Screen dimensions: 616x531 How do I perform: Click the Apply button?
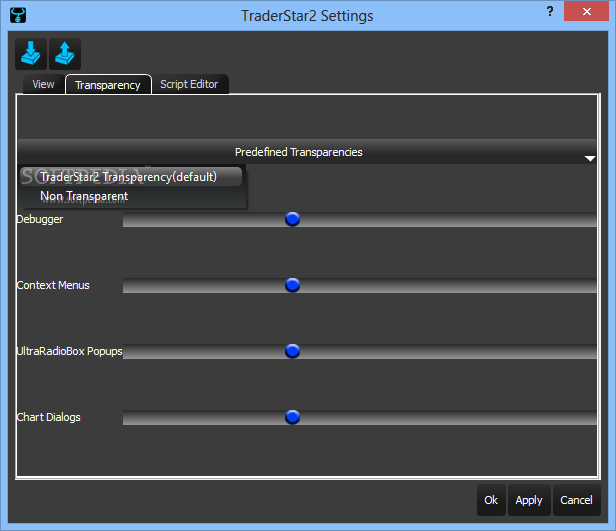pyautogui.click(x=529, y=500)
